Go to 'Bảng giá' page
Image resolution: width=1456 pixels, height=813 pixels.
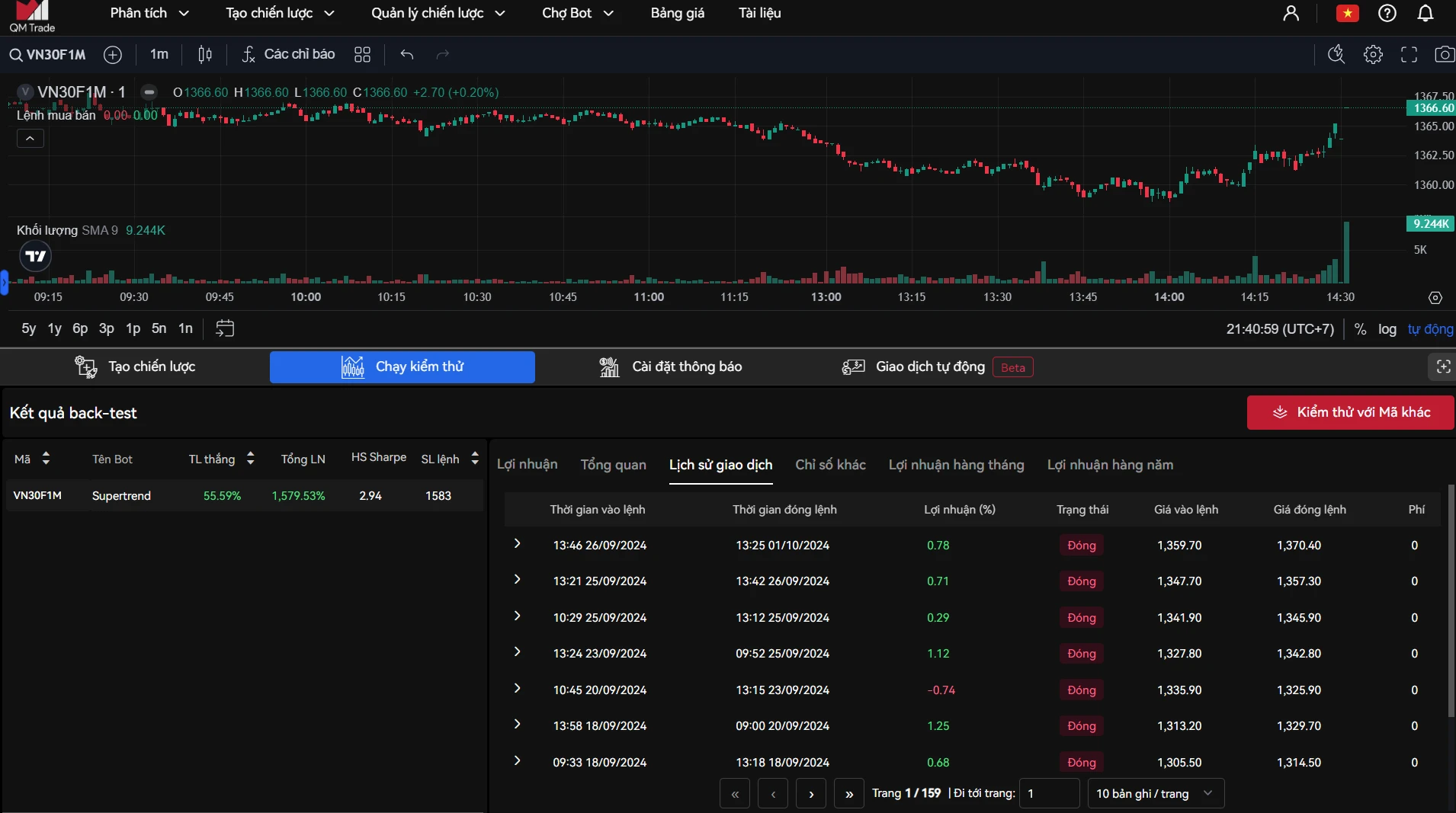(x=678, y=13)
